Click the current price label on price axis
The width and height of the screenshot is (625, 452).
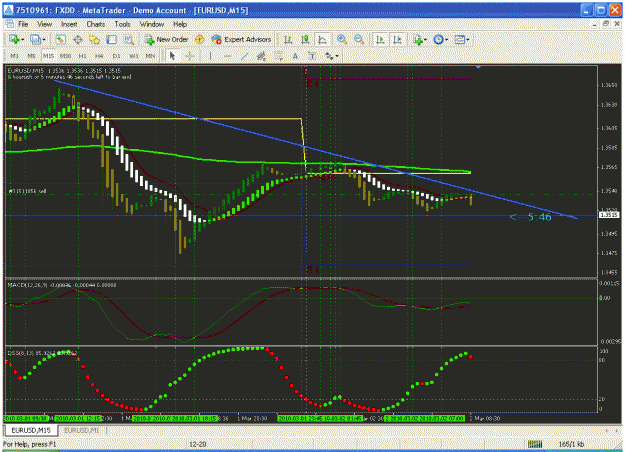pyautogui.click(x=609, y=215)
